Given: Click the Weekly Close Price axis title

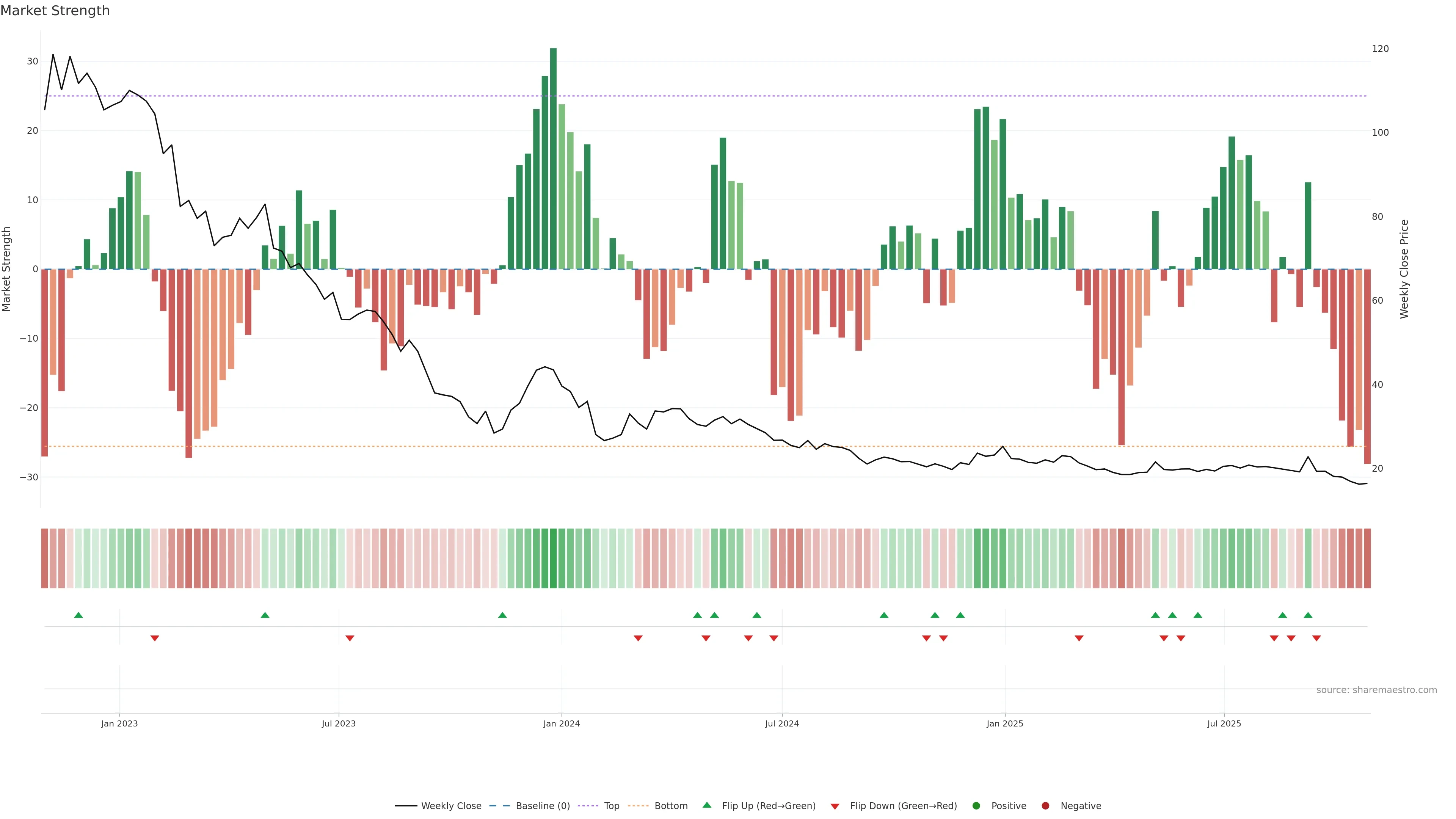Looking at the screenshot, I should 1404,269.
